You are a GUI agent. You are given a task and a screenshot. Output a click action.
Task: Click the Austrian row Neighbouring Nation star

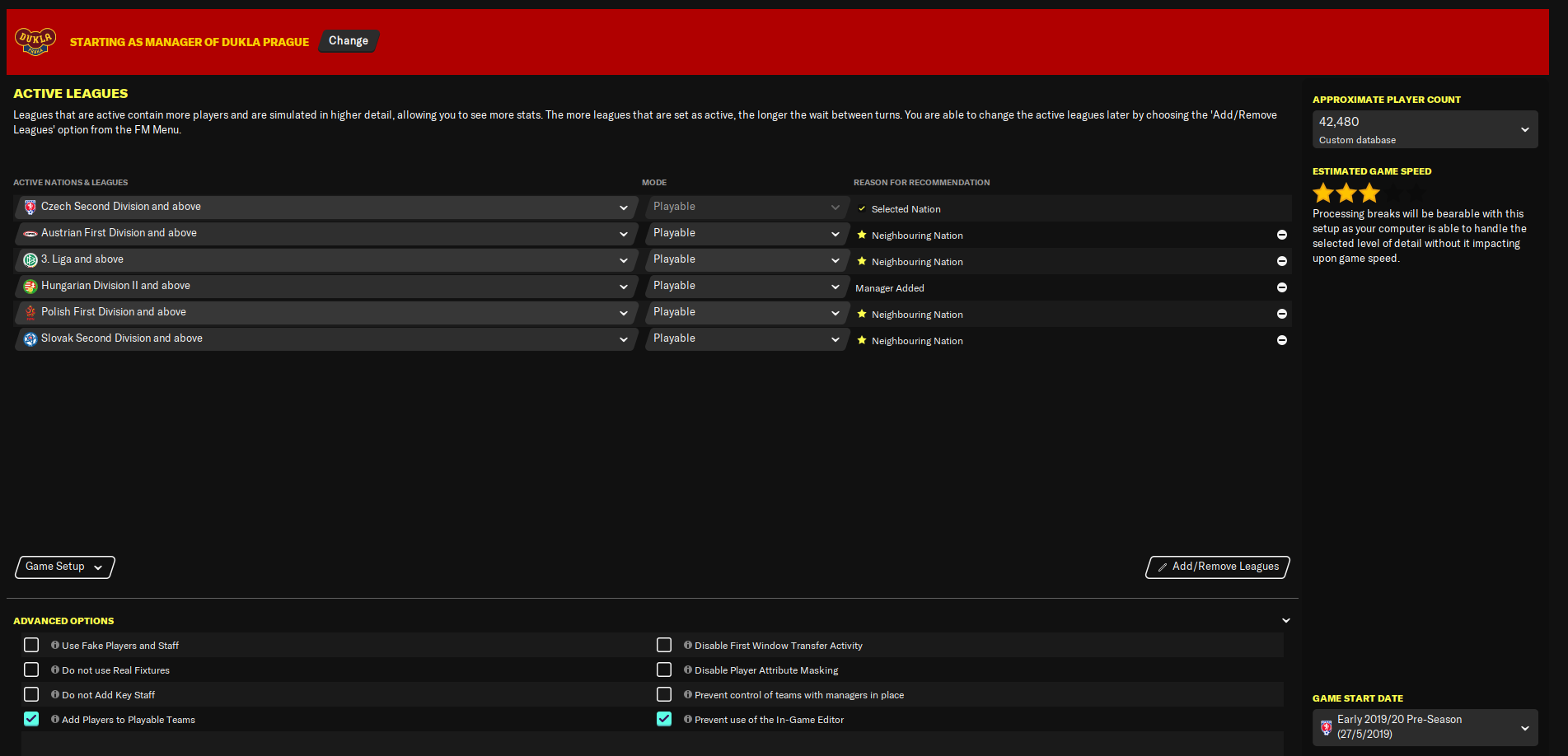(x=862, y=235)
